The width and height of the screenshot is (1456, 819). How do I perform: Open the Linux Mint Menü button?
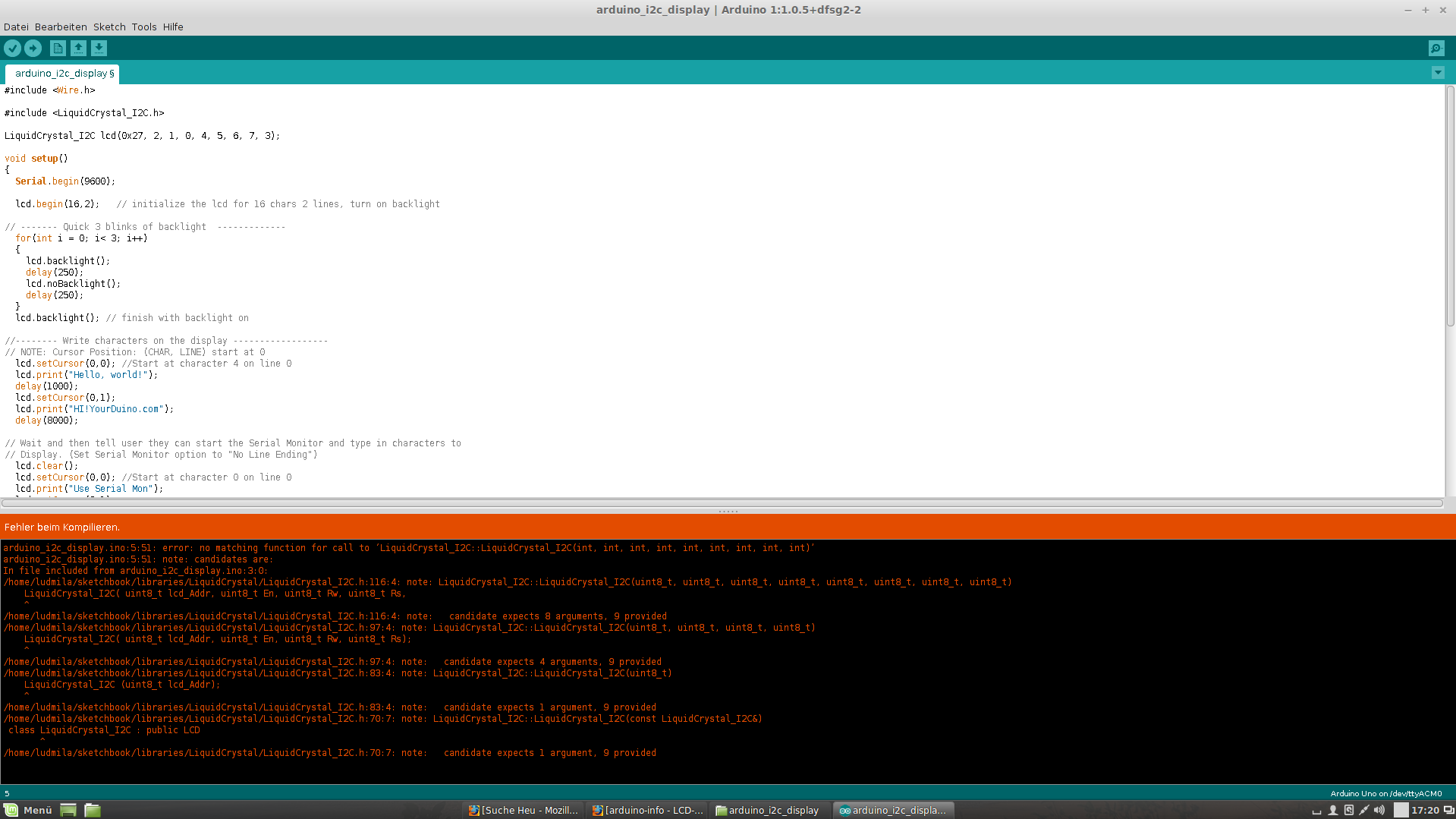[x=28, y=810]
